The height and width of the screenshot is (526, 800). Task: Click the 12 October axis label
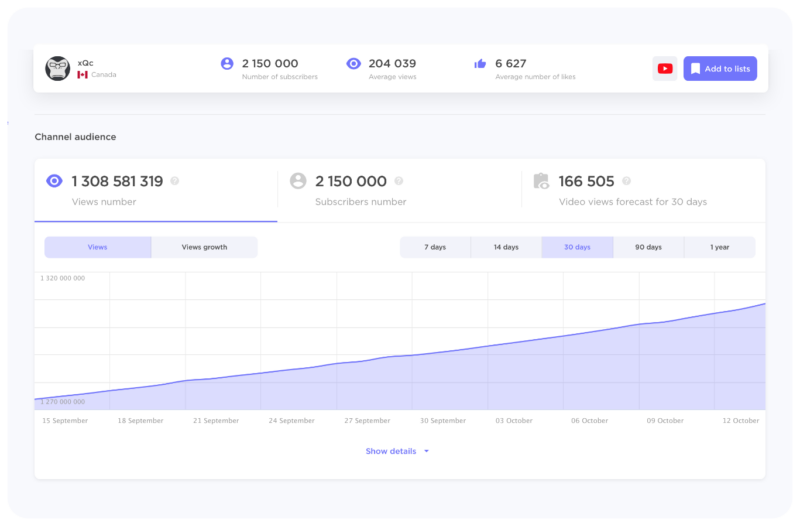click(x=740, y=420)
